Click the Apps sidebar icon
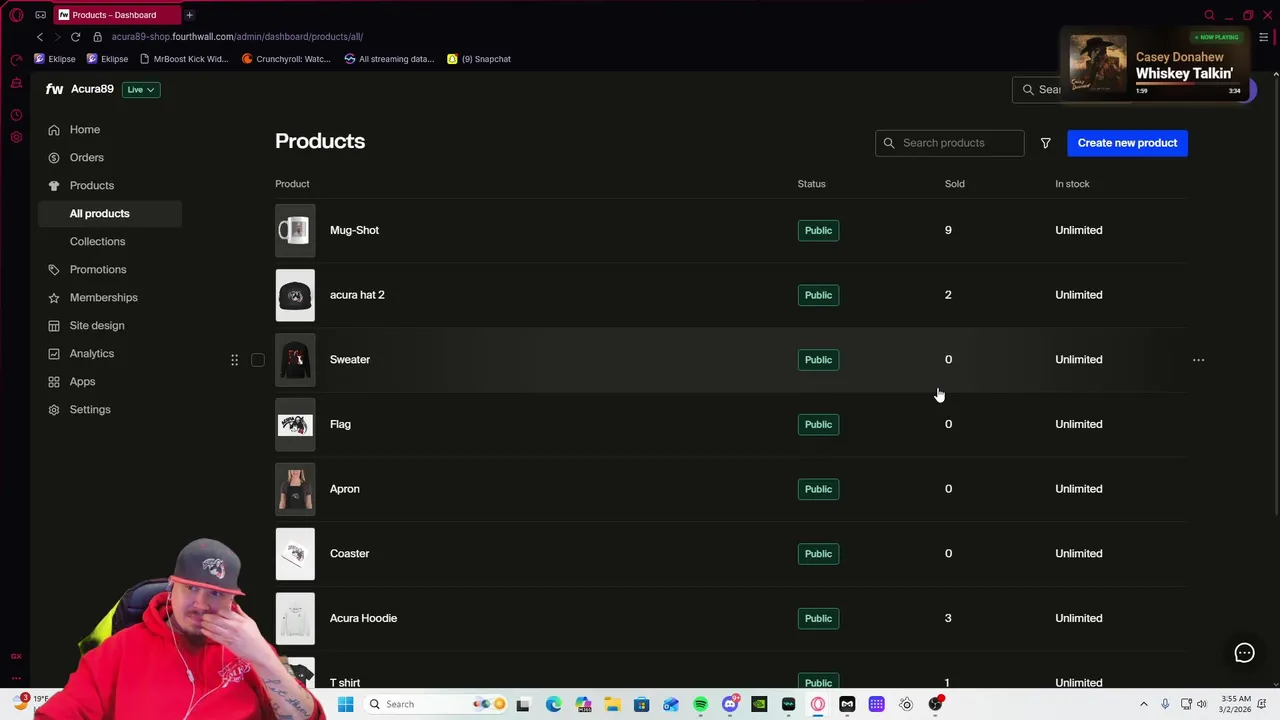This screenshot has height=720, width=1280. click(54, 381)
